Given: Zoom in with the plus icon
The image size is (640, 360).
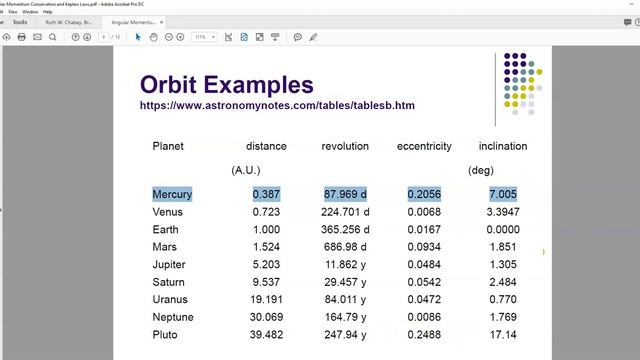Looking at the screenshot, I should click(x=180, y=37).
